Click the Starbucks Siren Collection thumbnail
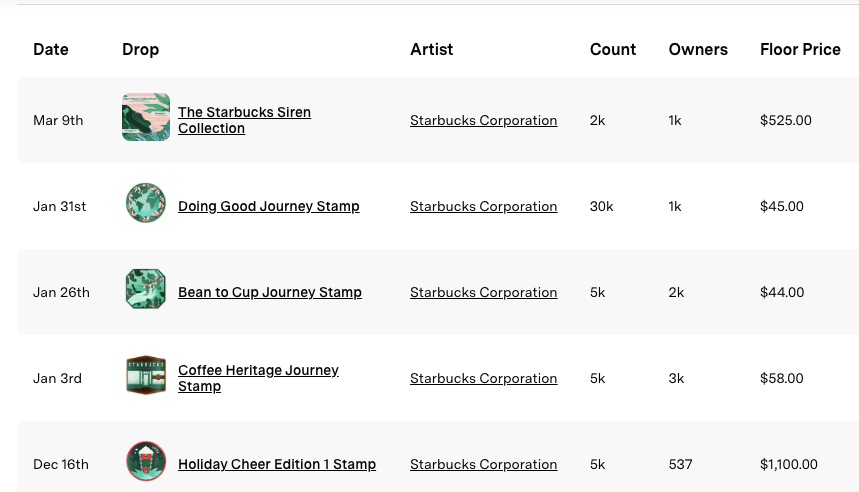The width and height of the screenshot is (859, 492). tap(146, 118)
